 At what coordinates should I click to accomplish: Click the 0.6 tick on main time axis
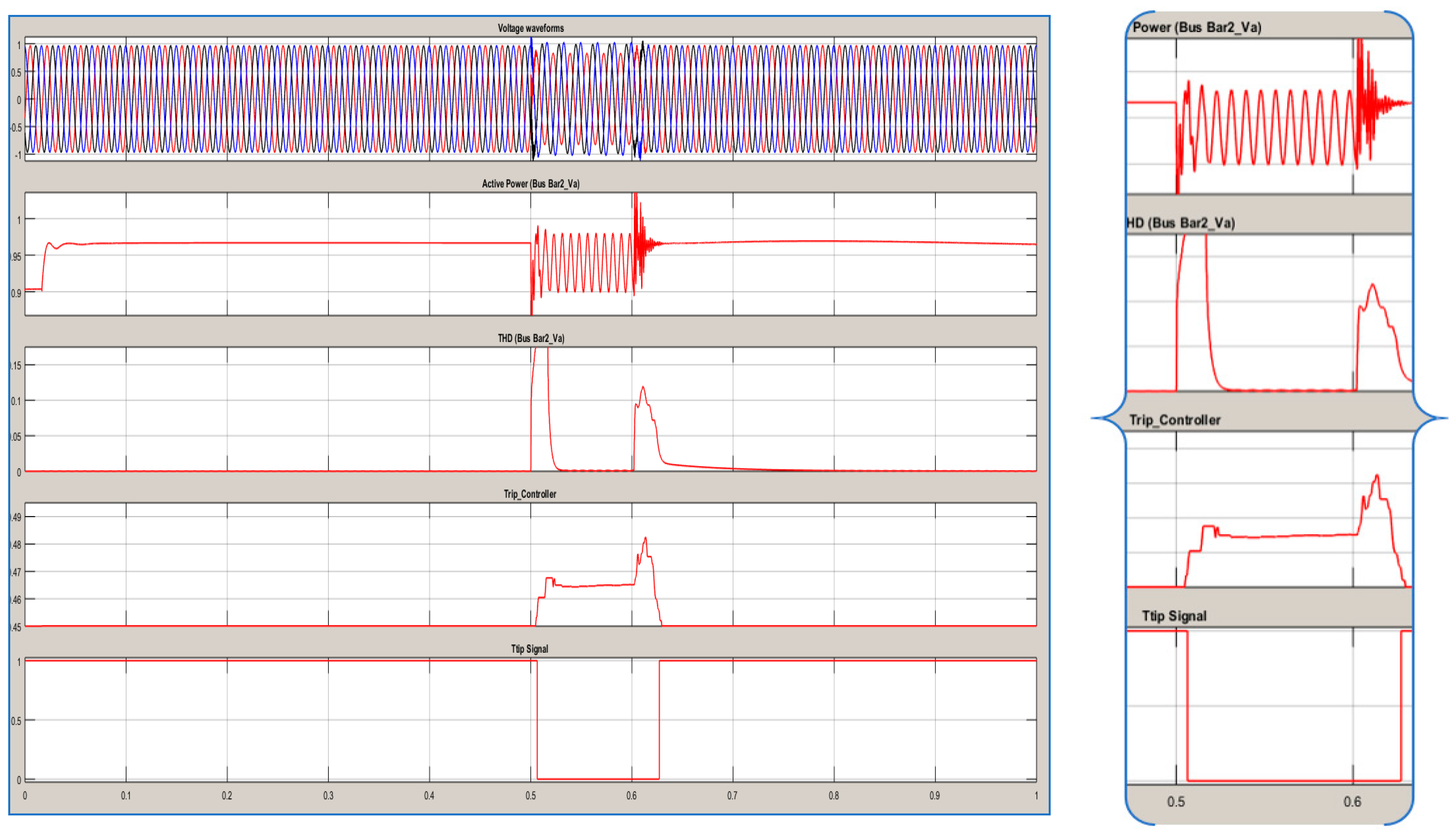[631, 796]
